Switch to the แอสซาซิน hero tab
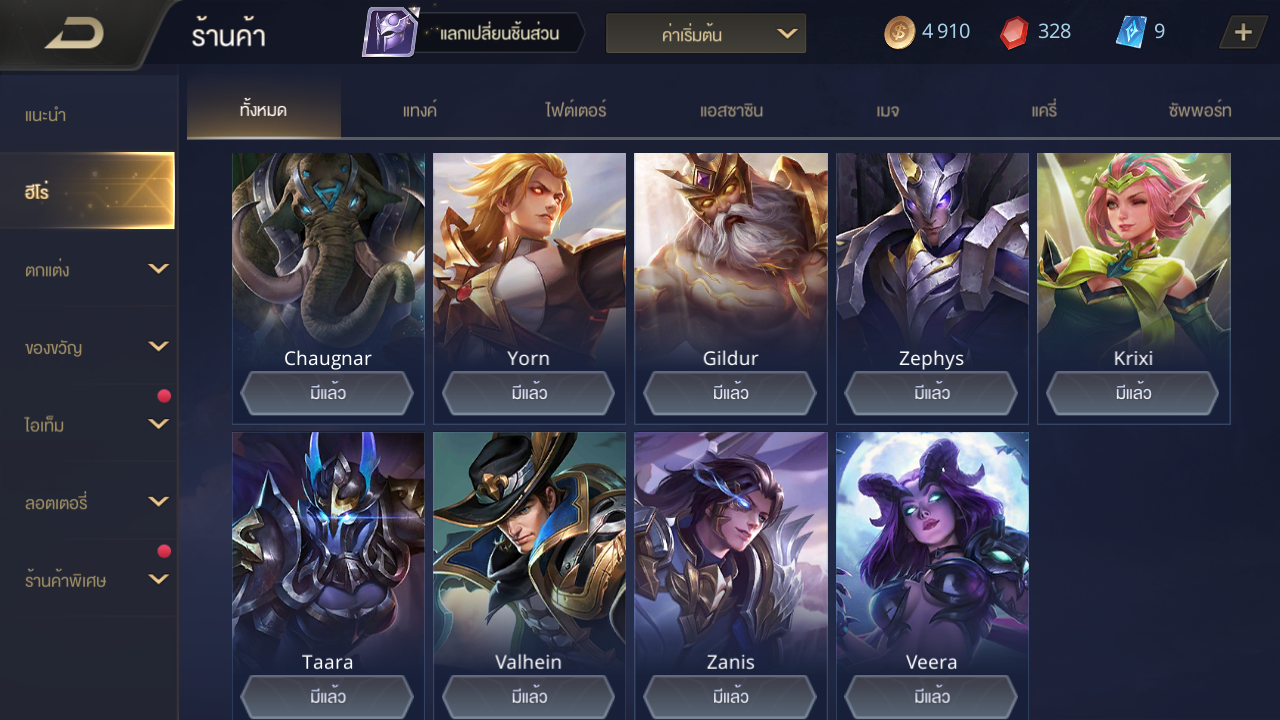This screenshot has height=720, width=1280. click(x=731, y=110)
